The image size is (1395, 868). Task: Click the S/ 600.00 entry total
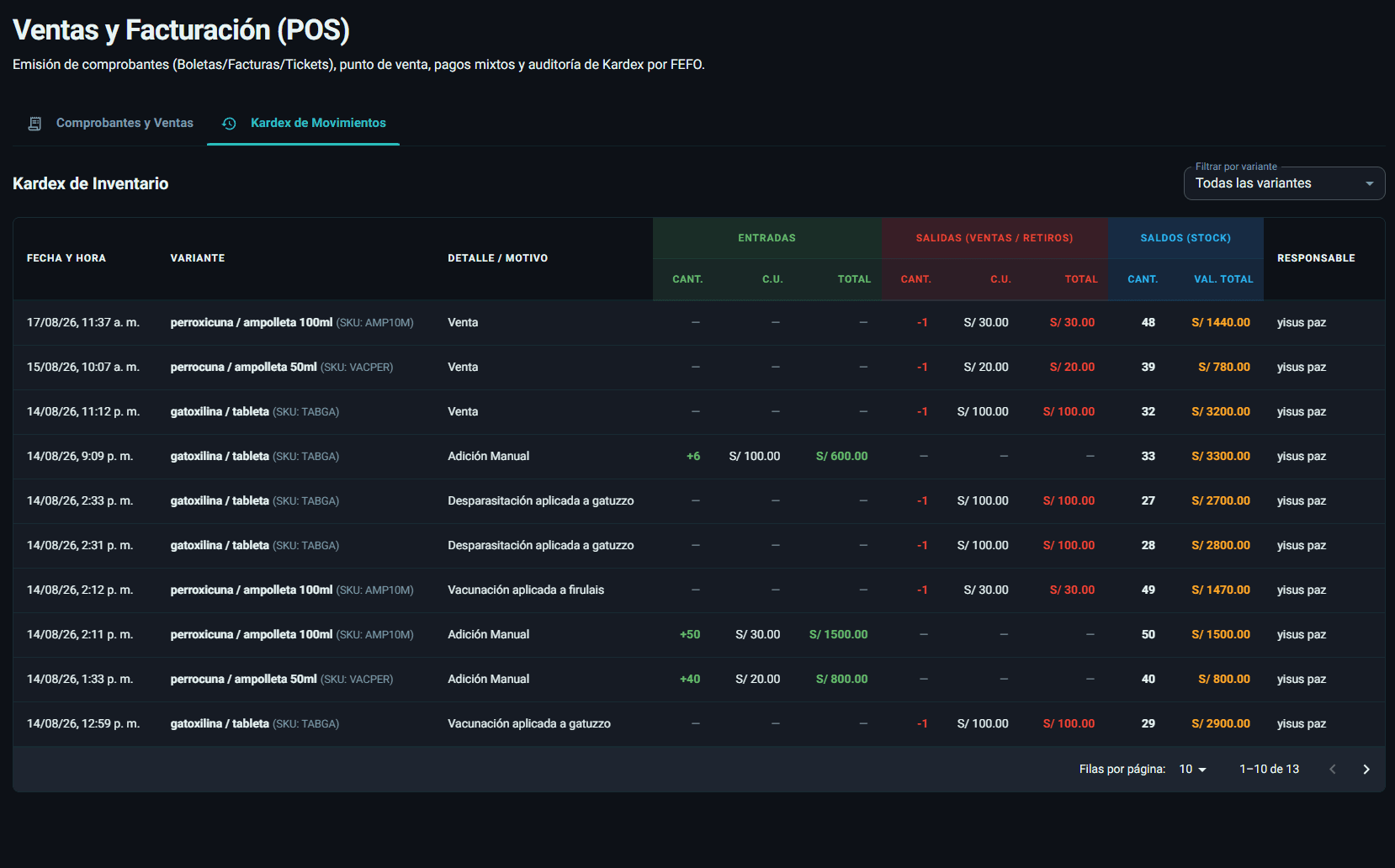(841, 456)
